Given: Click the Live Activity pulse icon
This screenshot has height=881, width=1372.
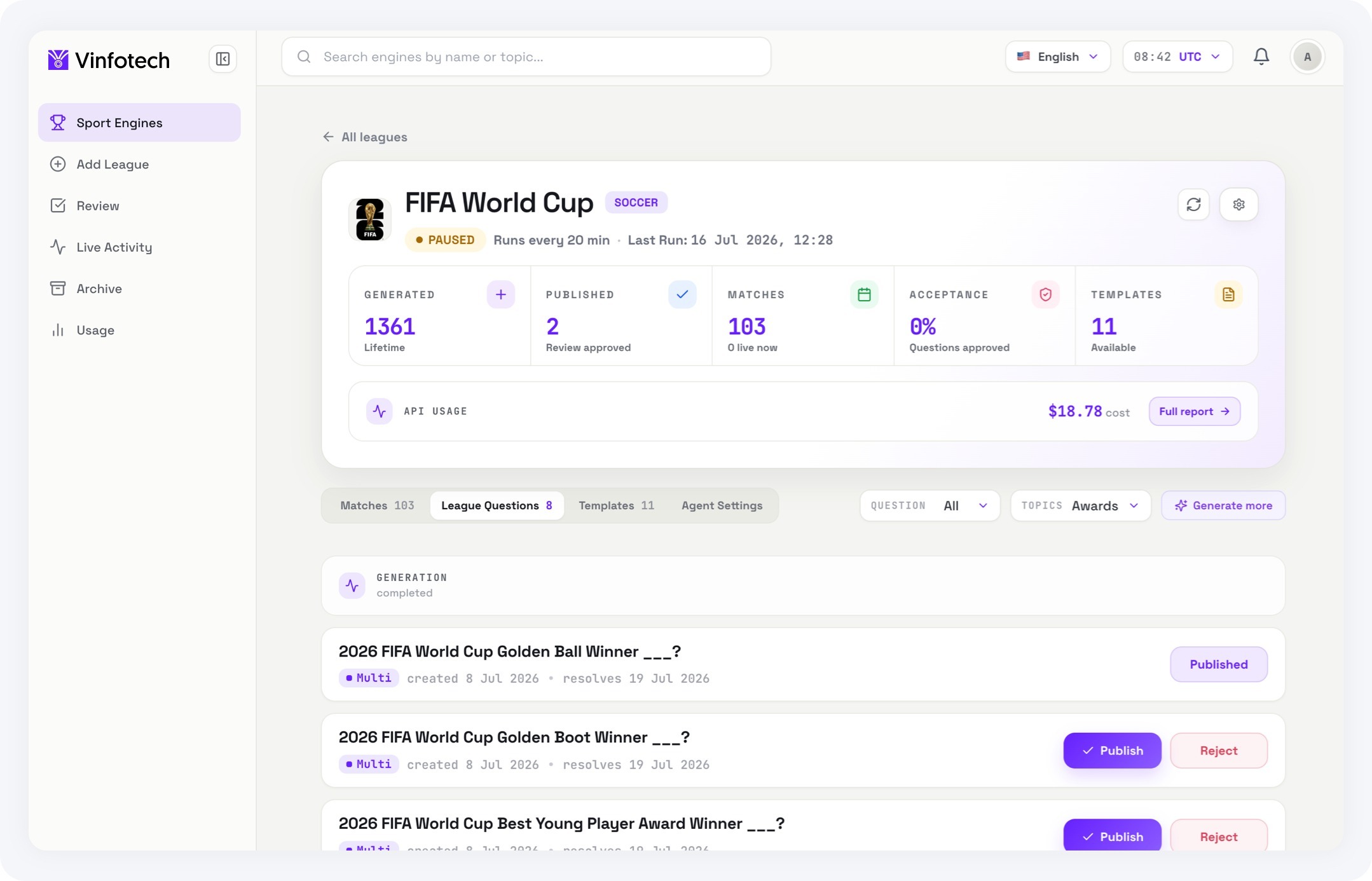Looking at the screenshot, I should click(x=58, y=247).
